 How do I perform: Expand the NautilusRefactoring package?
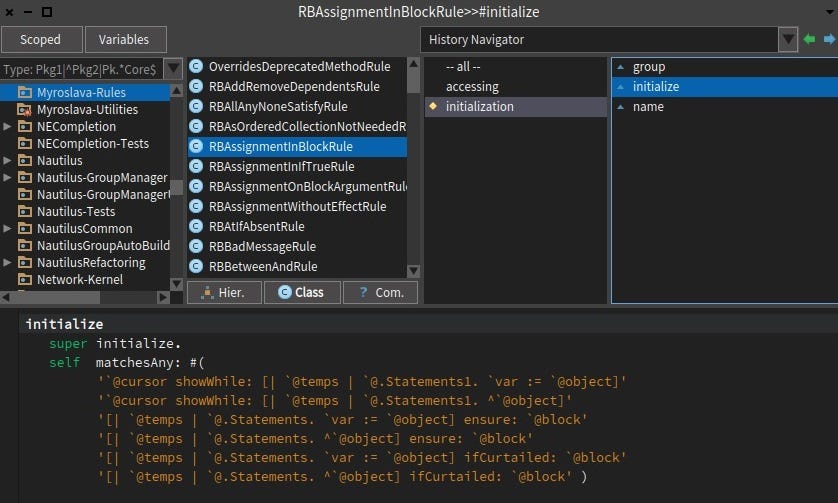click(x=7, y=262)
